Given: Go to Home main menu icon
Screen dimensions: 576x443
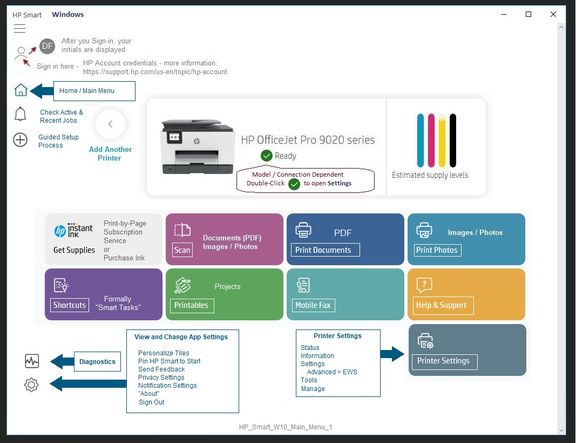Looking at the screenshot, I should 21,90.
